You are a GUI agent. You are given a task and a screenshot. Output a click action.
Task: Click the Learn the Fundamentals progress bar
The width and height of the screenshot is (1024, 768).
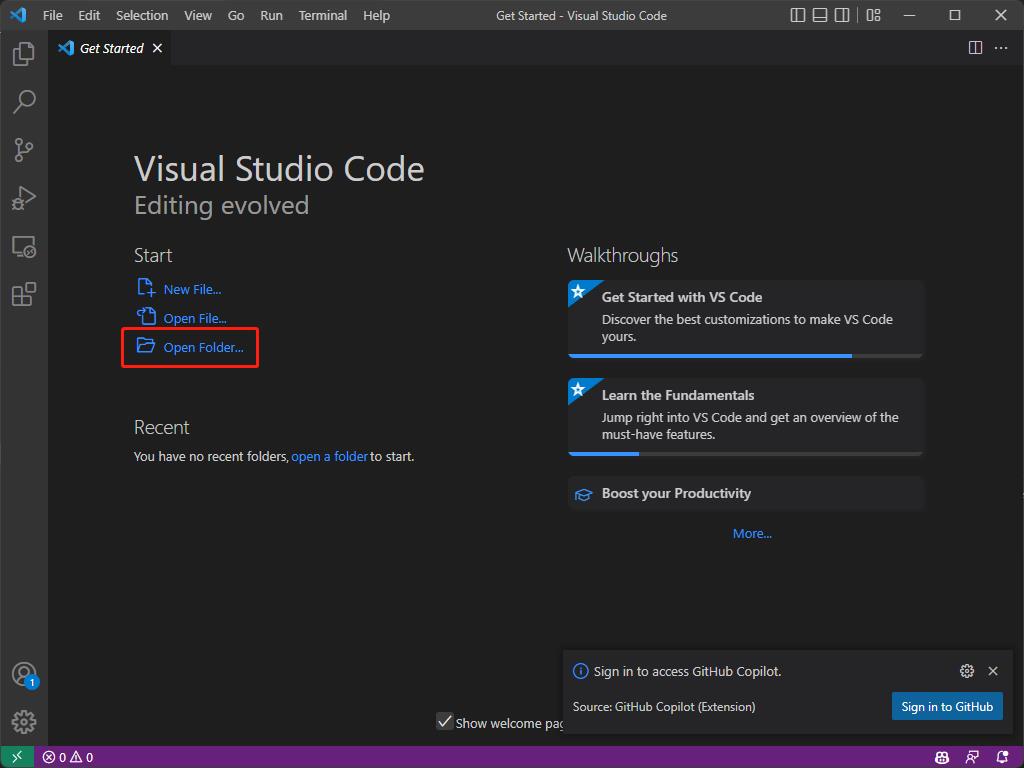pos(745,454)
